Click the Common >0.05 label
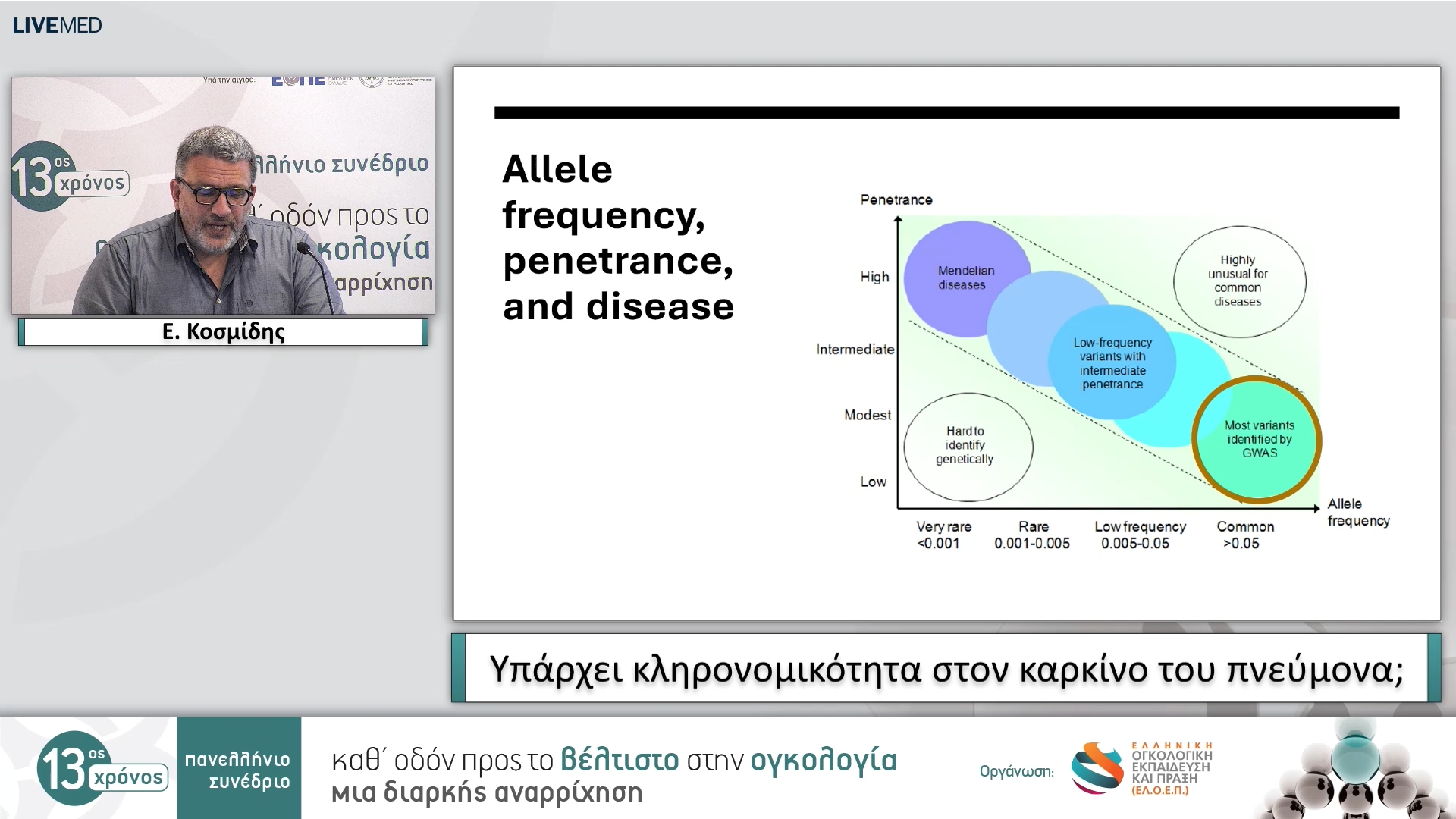 [1244, 535]
